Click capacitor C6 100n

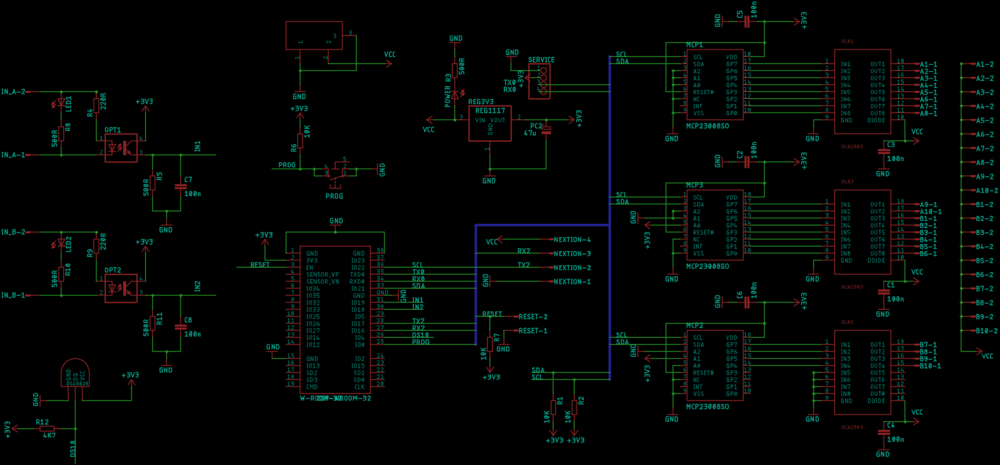pos(748,302)
